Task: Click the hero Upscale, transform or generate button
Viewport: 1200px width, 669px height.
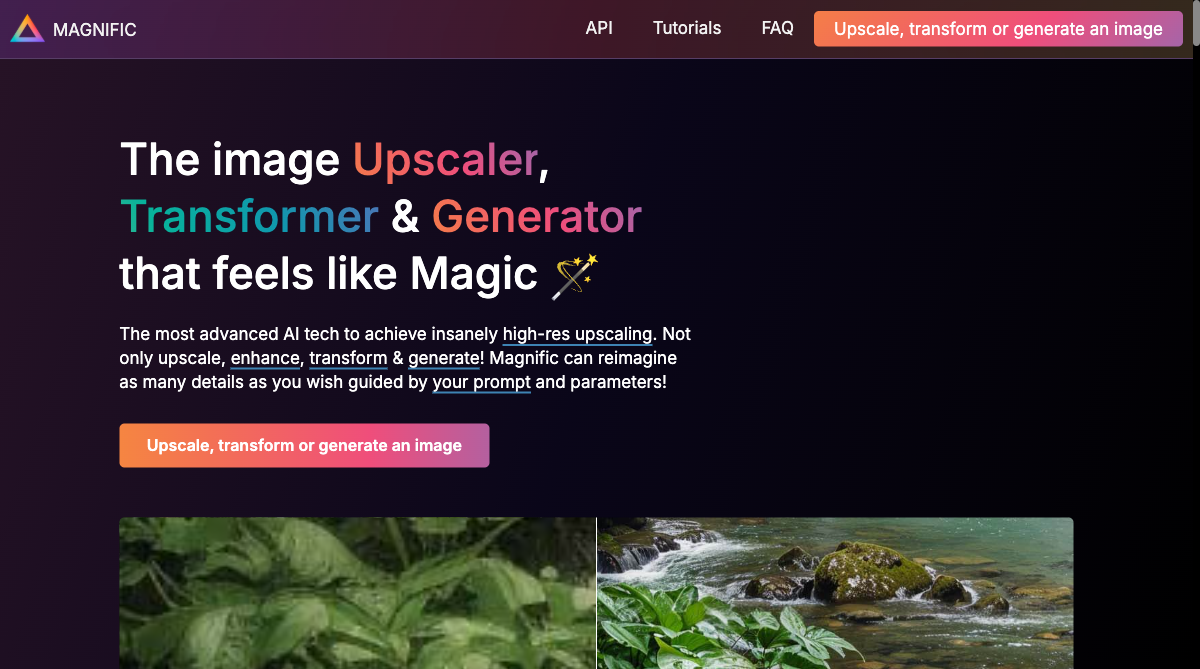Action: tap(304, 445)
